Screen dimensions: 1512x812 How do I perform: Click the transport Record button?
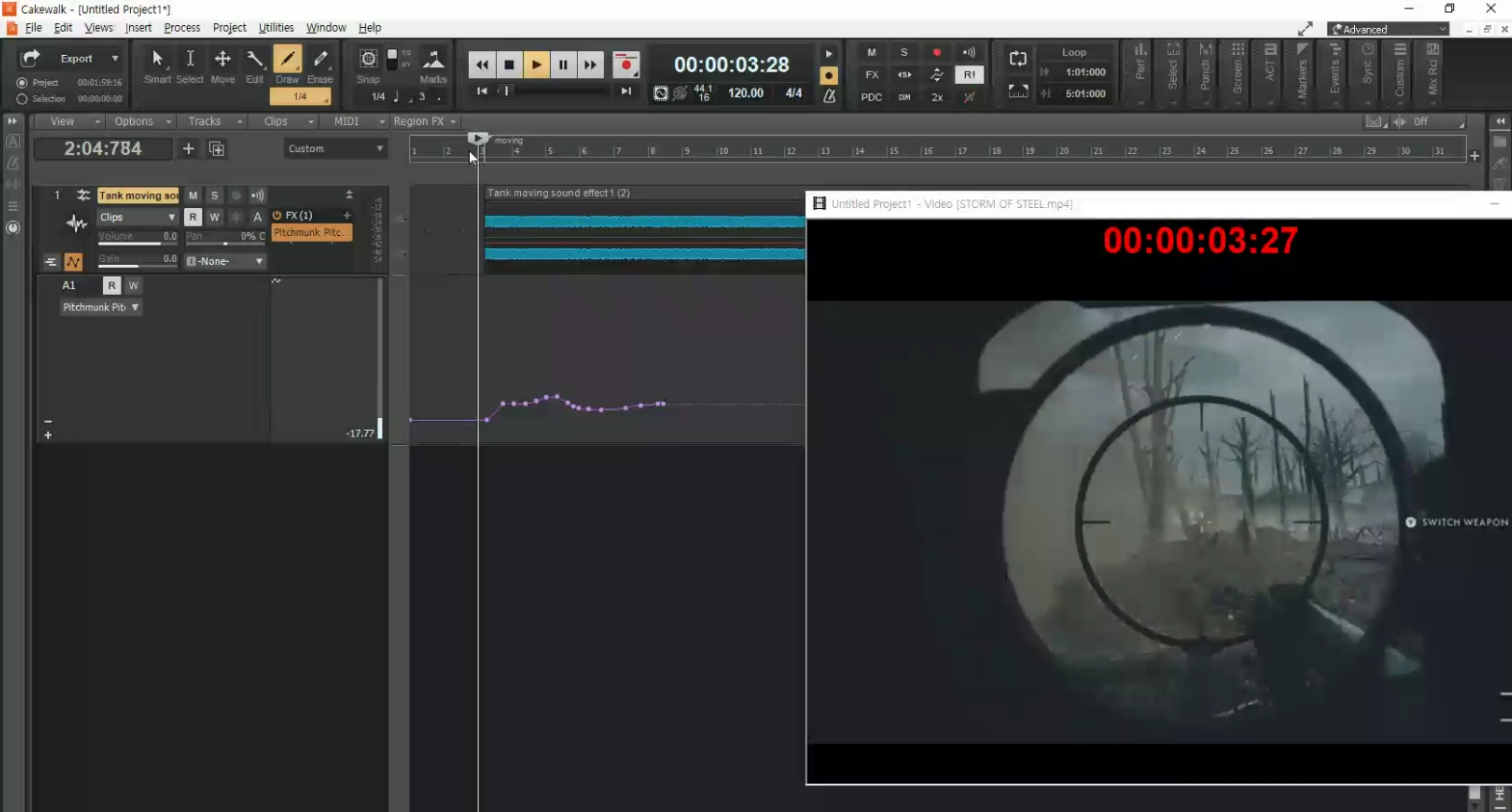click(x=626, y=65)
